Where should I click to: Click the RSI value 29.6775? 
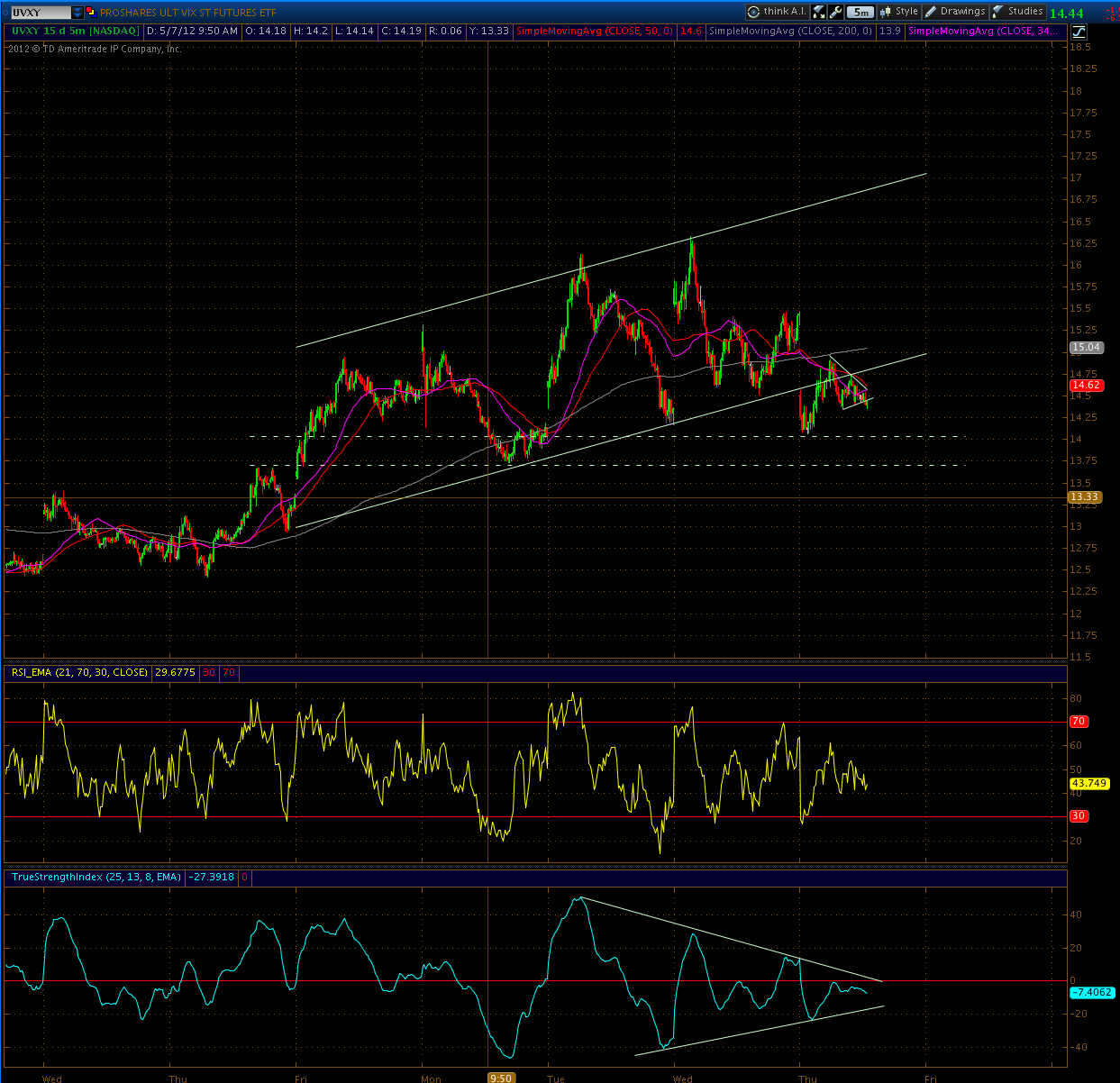pyautogui.click(x=175, y=672)
